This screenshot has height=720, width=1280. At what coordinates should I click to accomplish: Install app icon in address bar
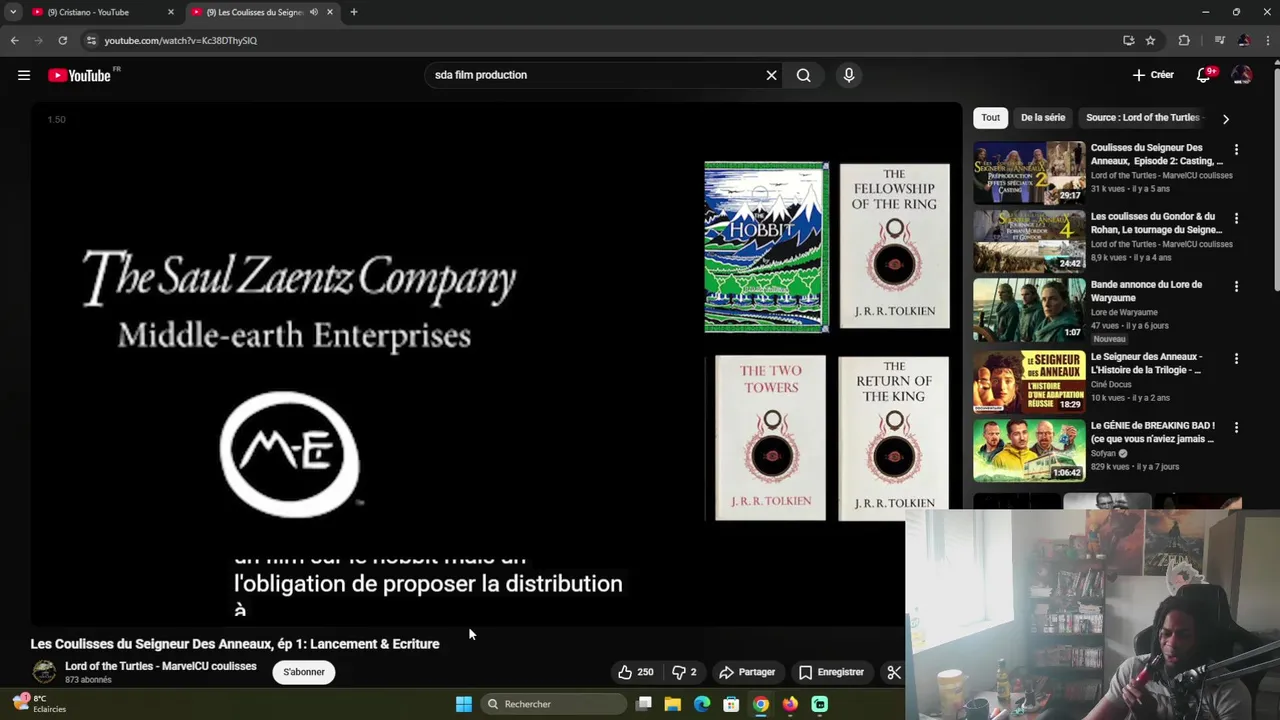(x=1128, y=40)
